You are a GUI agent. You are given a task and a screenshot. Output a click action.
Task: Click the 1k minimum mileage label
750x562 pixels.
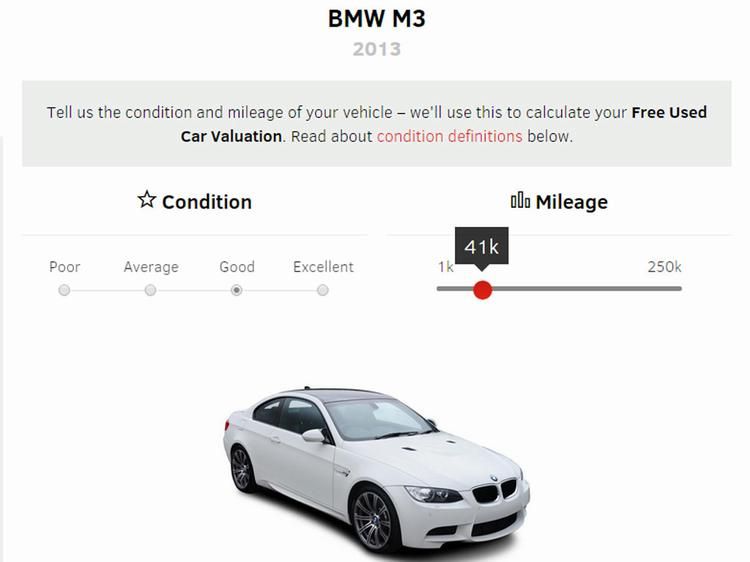pos(445,267)
